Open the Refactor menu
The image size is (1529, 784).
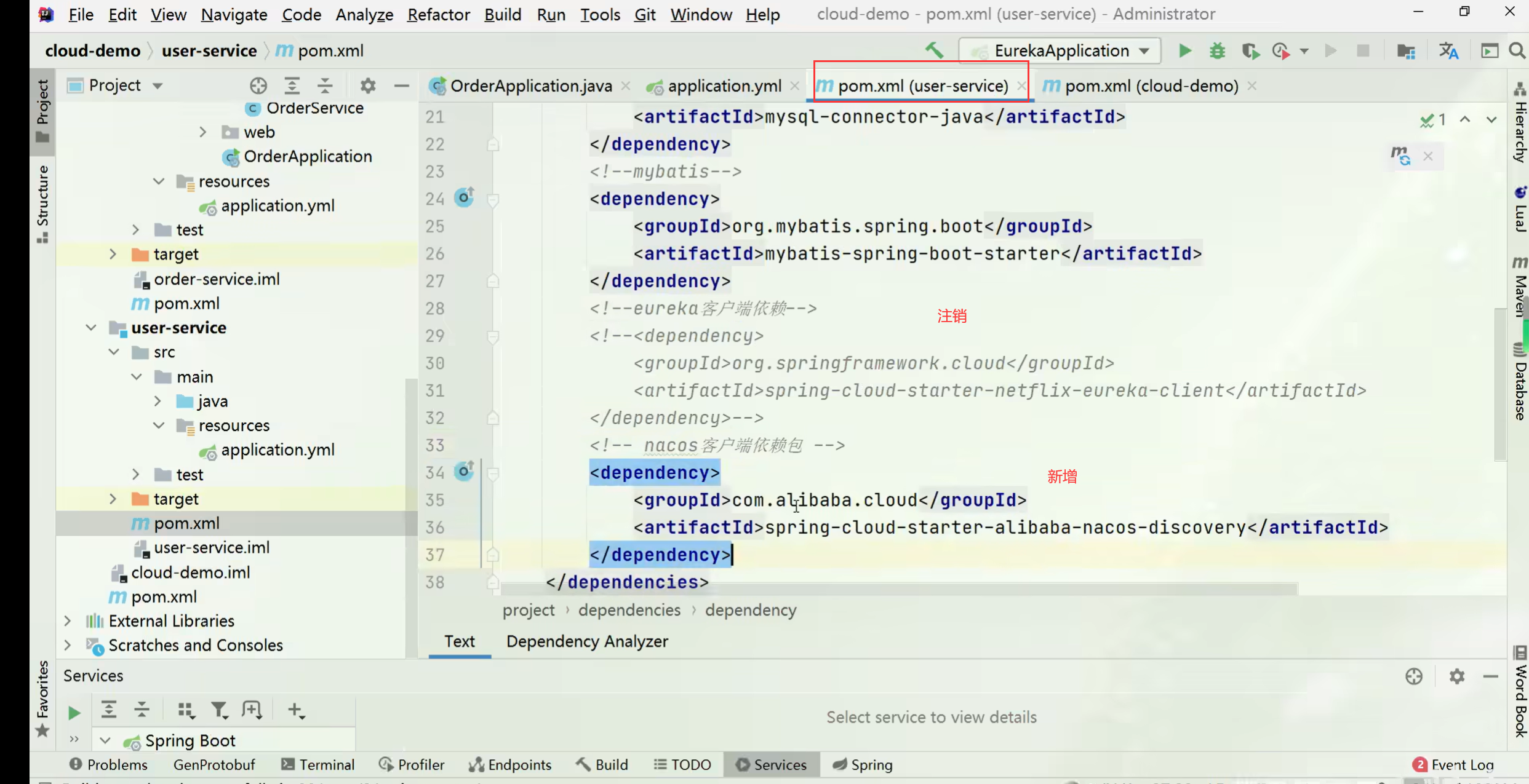[x=438, y=14]
